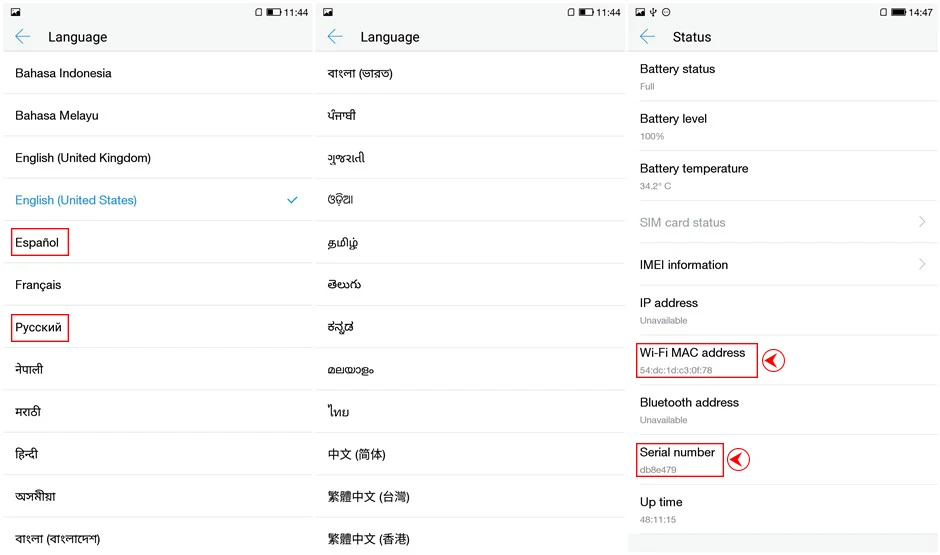Select 中文 (简体) language
This screenshot has height=555, width=940.
471,454
